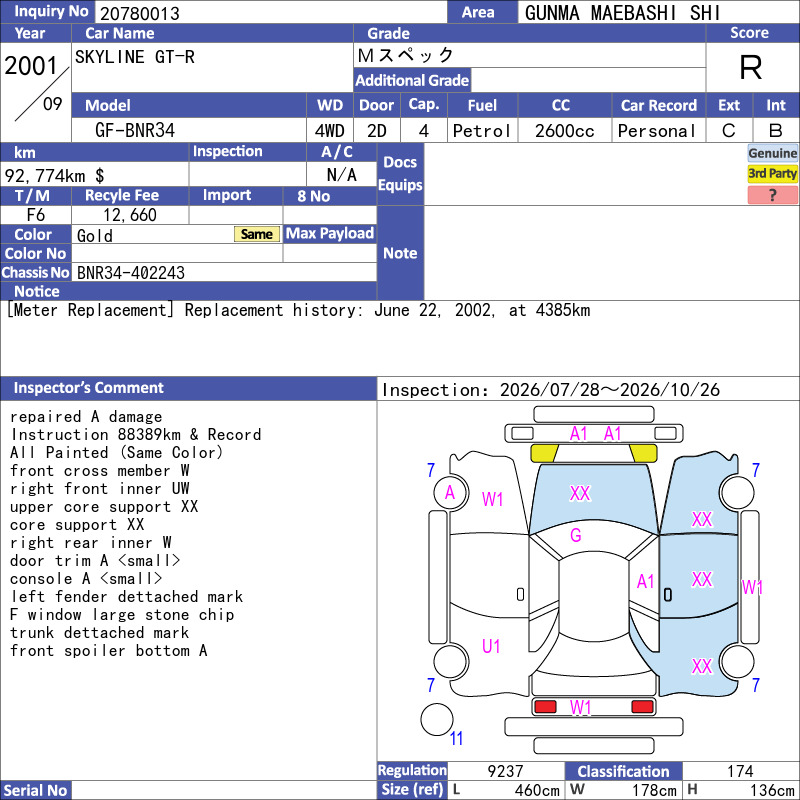
Task: Click the Inquiry No value 20780013
Action: (x=140, y=13)
